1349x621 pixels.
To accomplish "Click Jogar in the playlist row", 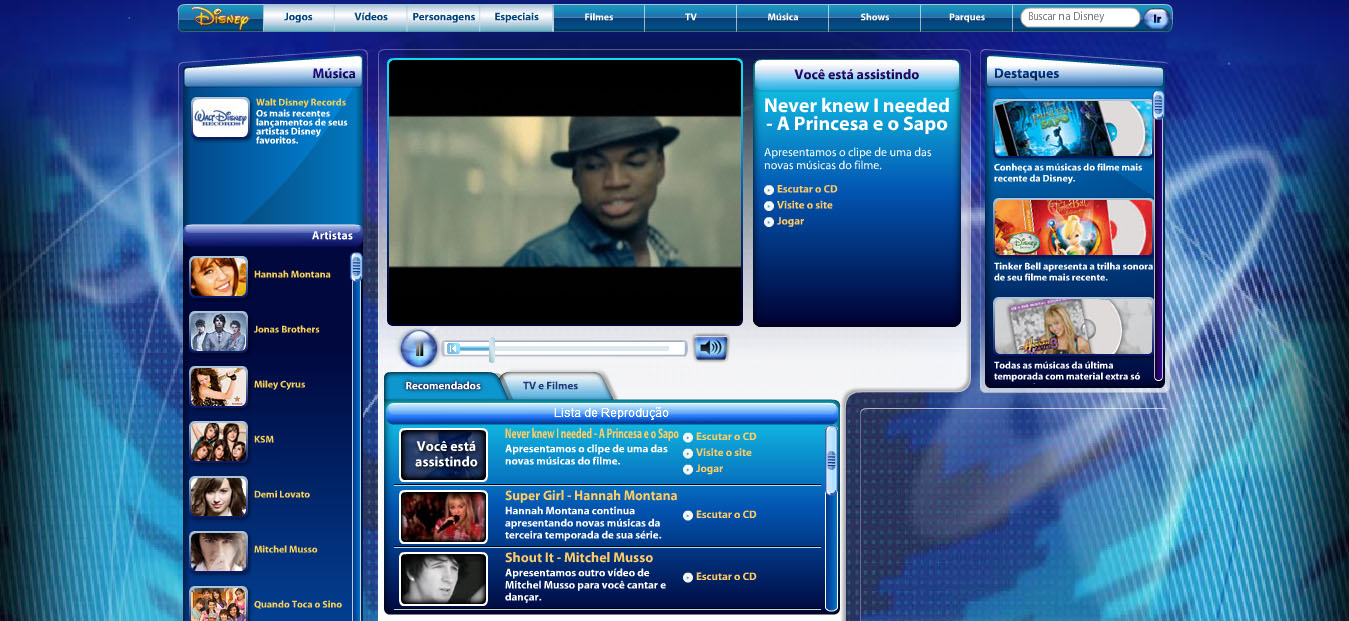I will (x=709, y=469).
